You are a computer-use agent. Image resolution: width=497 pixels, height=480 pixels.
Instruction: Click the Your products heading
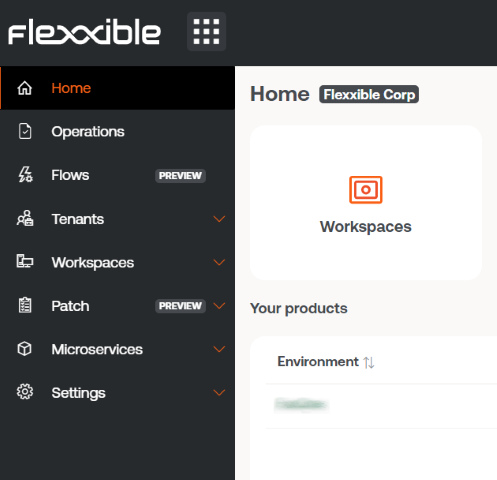pyautogui.click(x=299, y=308)
